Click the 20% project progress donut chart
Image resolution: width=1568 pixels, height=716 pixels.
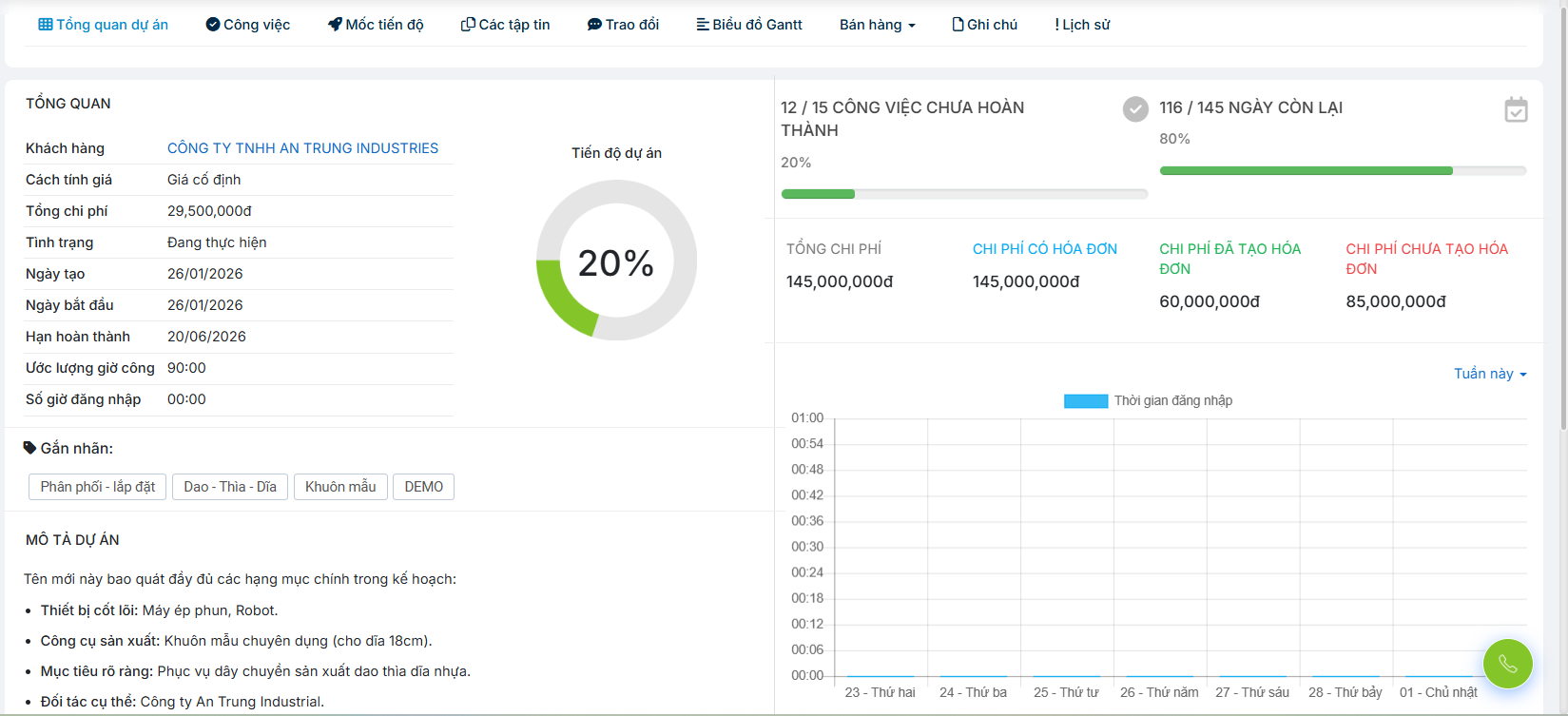tap(616, 261)
